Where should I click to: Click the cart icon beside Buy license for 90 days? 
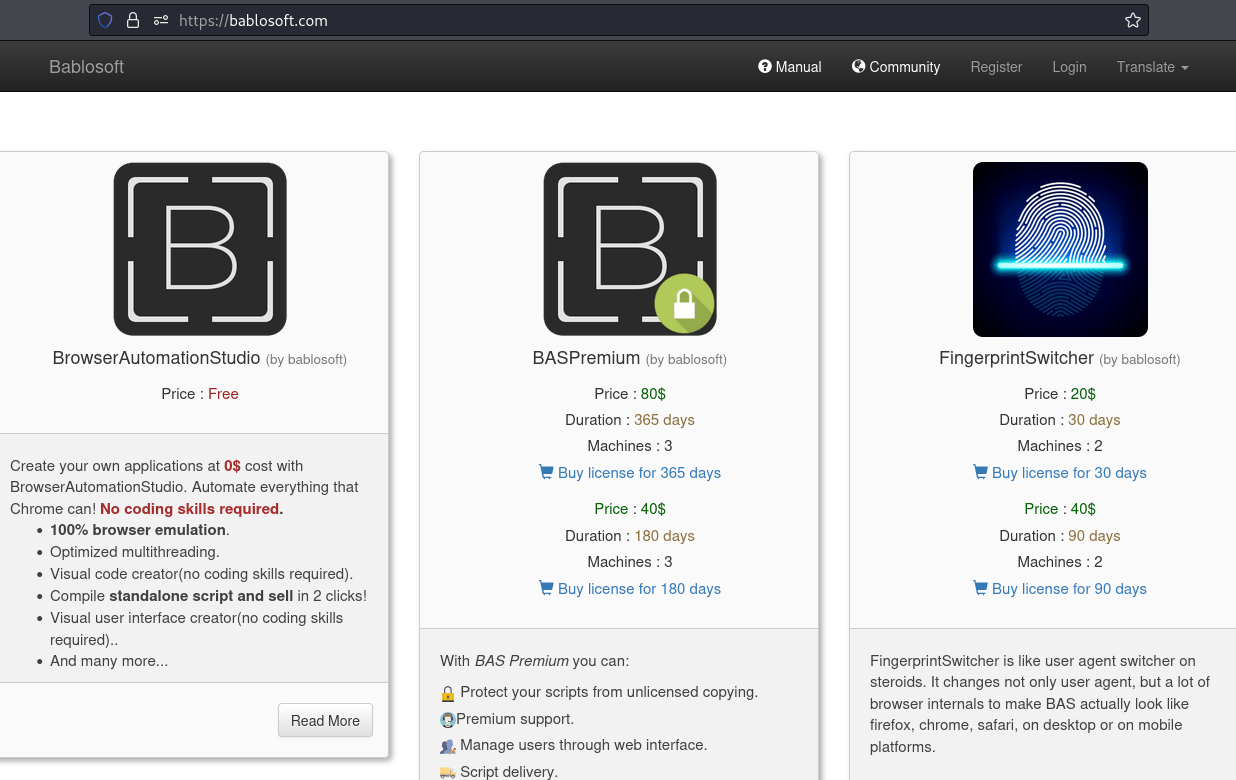tap(980, 588)
